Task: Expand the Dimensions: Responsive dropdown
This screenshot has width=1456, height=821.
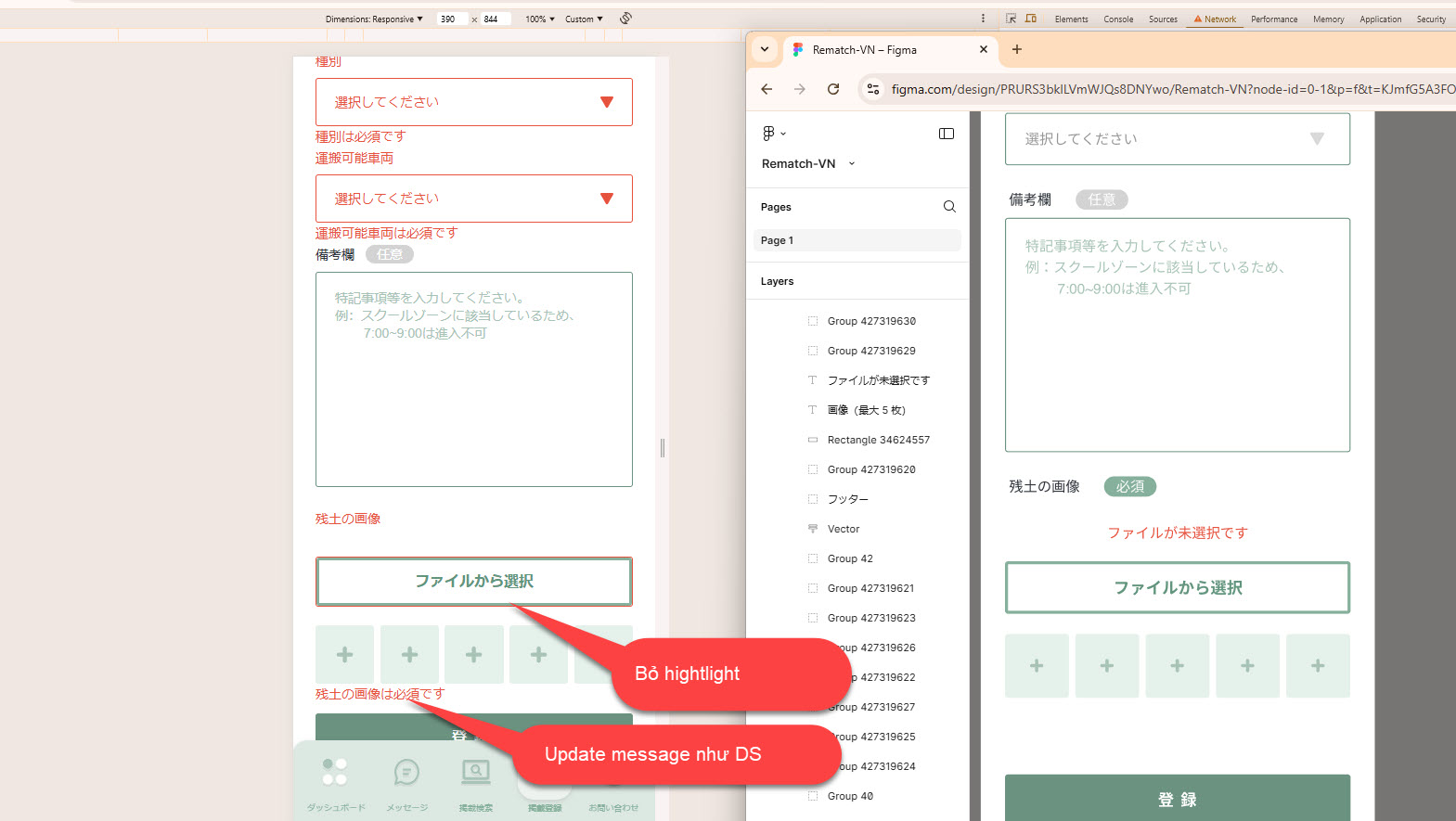Action: (374, 19)
